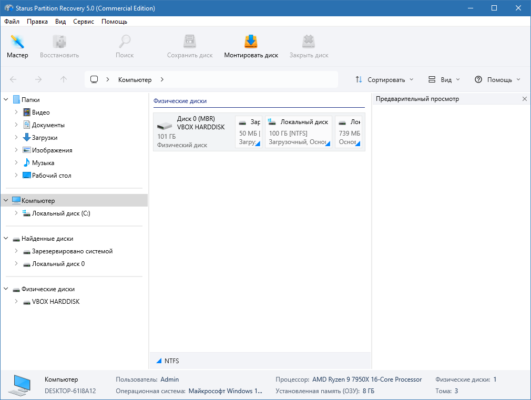531x400 pixels.
Task: Open the Вид view dropdown in toolbar
Action: coord(444,80)
